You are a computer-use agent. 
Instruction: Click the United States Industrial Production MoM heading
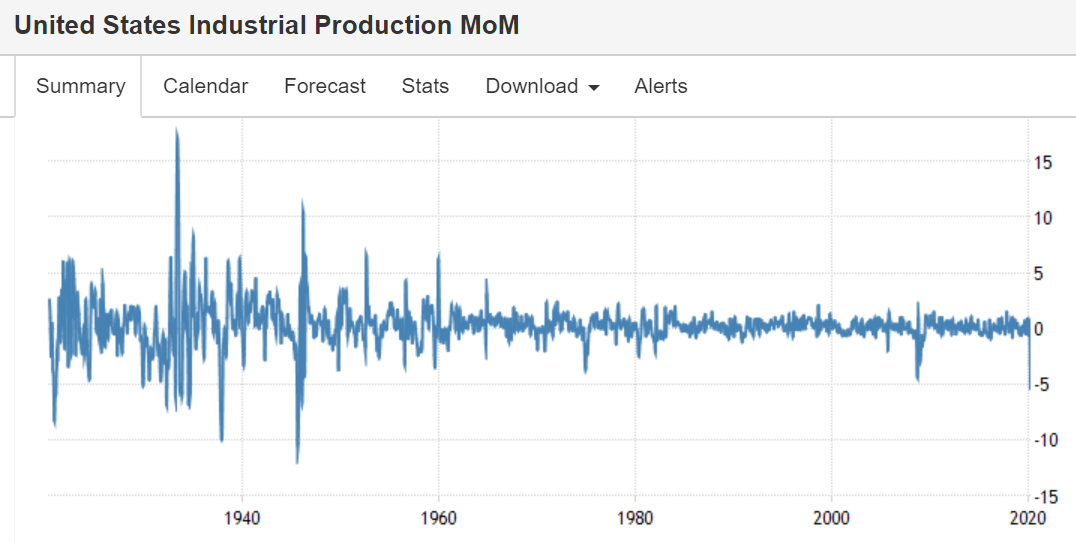point(267,25)
